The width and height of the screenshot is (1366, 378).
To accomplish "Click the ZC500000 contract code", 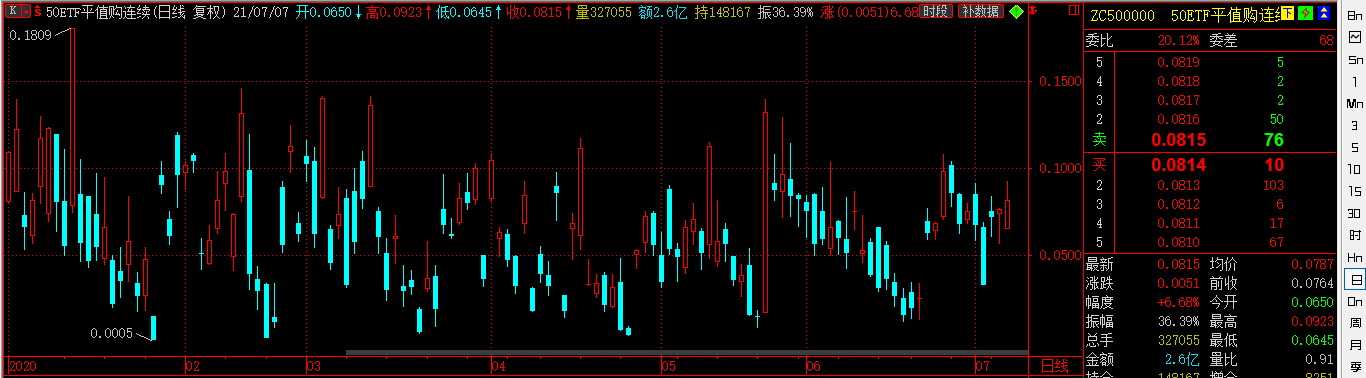I will pyautogui.click(x=1123, y=16).
